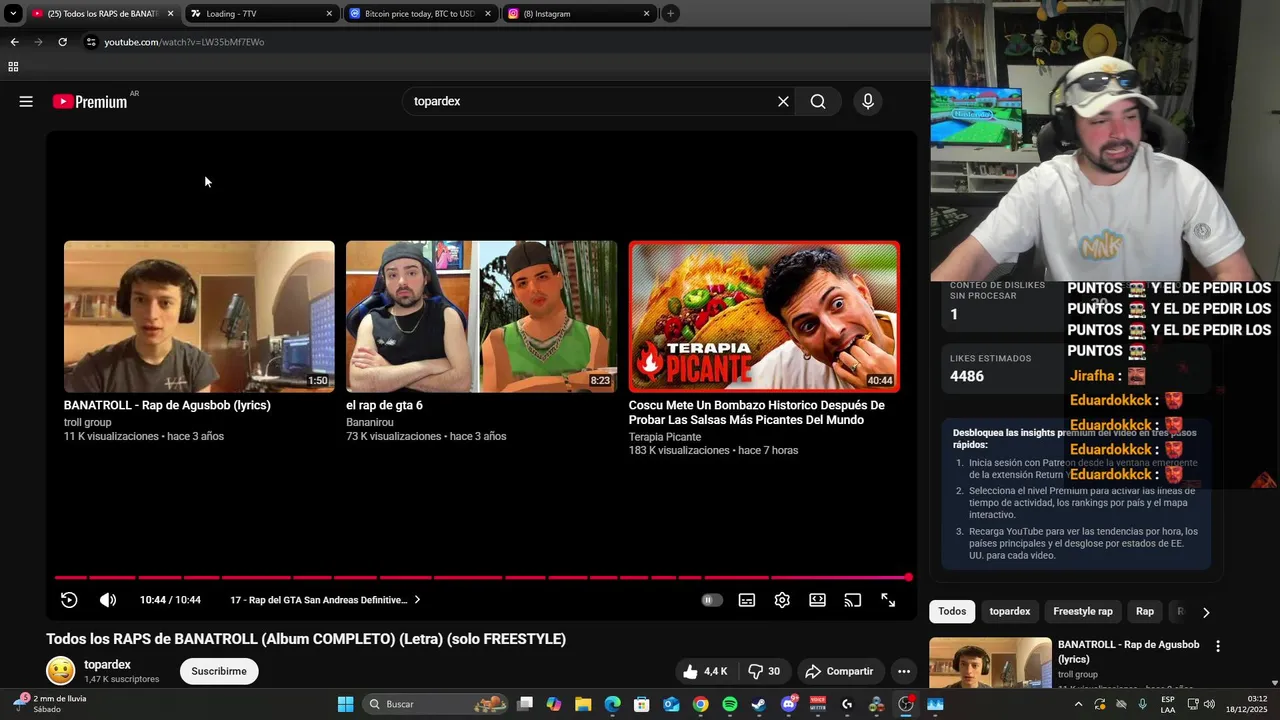This screenshot has height=720, width=1280.
Task: Select the Todos filter chip
Action: coord(952,611)
